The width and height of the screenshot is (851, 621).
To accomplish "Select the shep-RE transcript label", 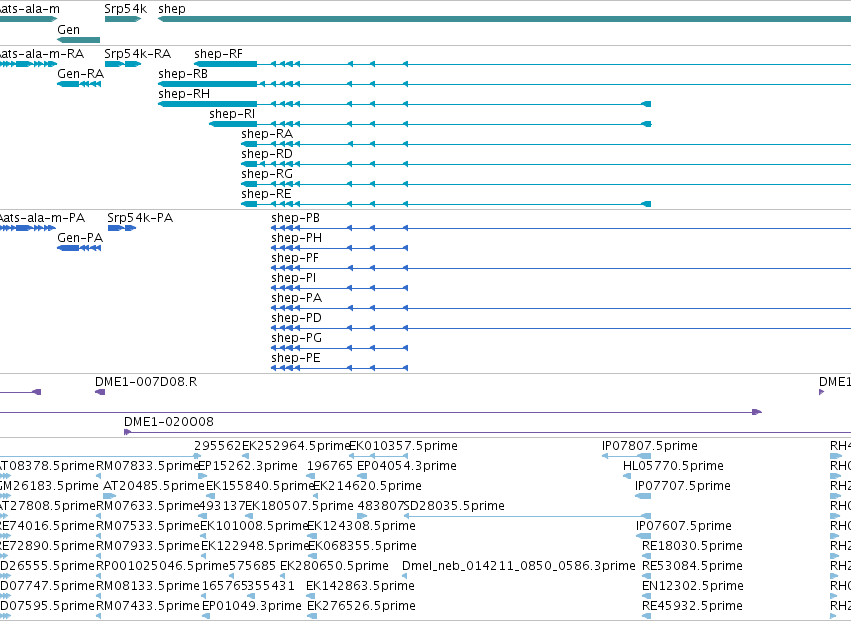I will [266, 194].
